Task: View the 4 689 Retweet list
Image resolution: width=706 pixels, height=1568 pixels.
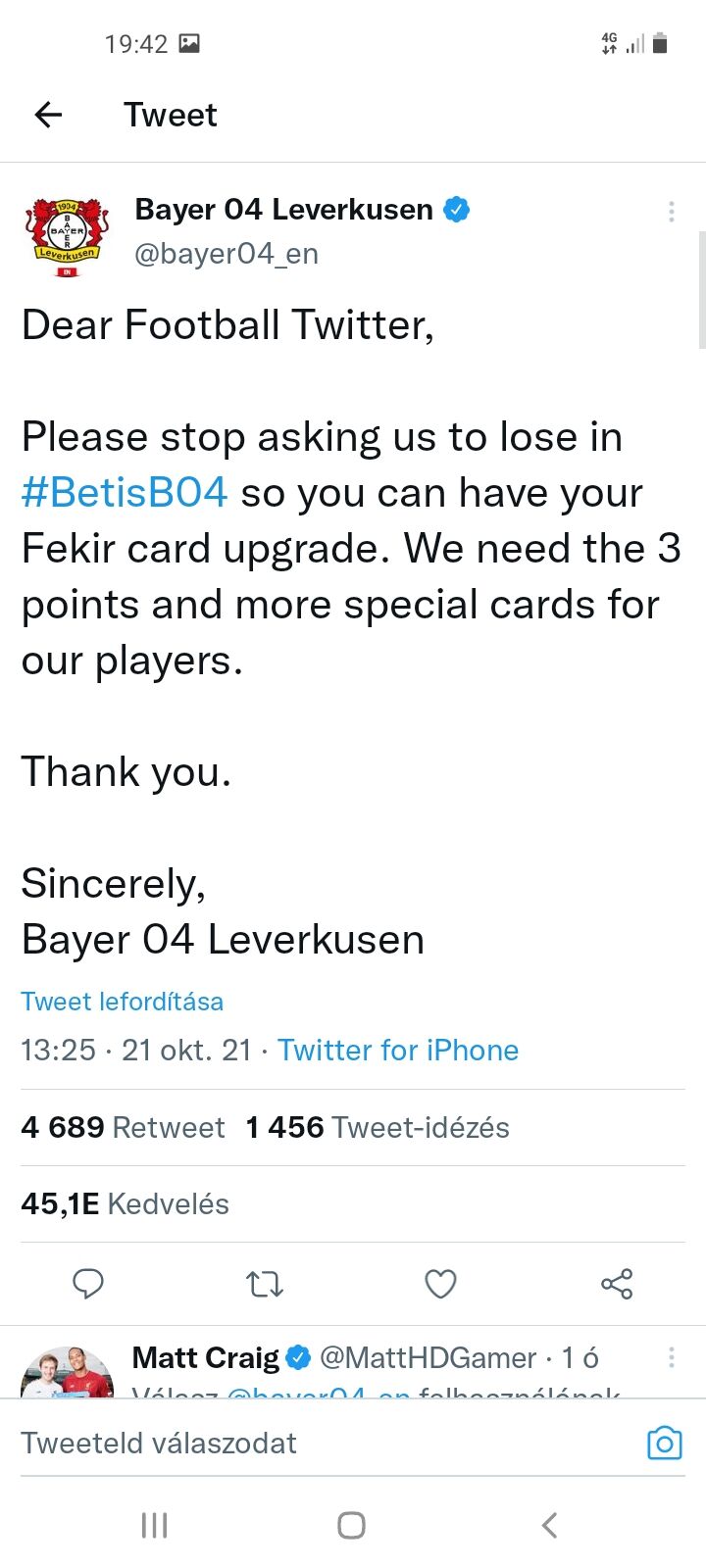Action: 123,1128
